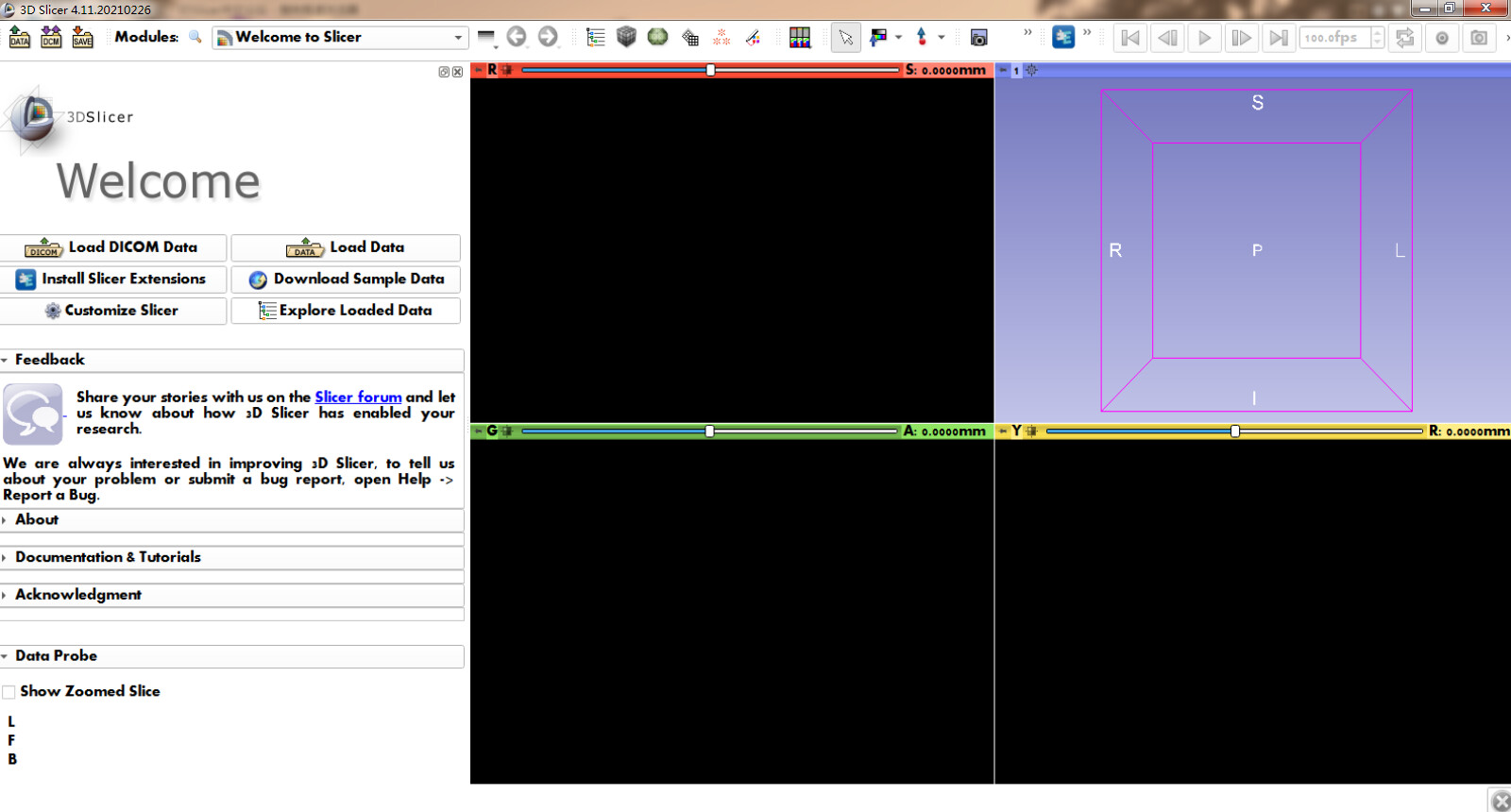The image size is (1511, 812).
Task: Open the Welcome to Slicer module dropdown
Action: pos(341,37)
